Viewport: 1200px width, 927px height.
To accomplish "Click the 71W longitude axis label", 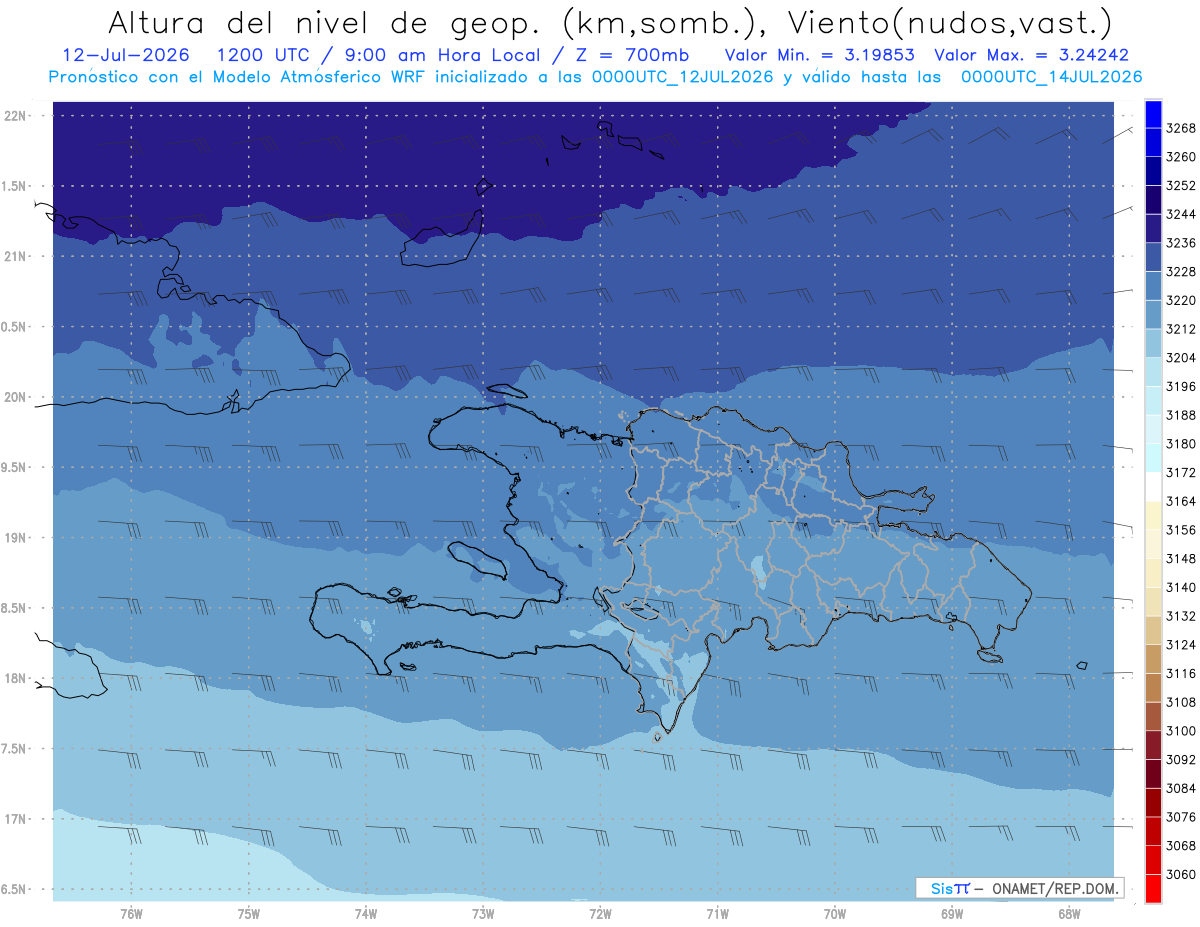I will 717,913.
